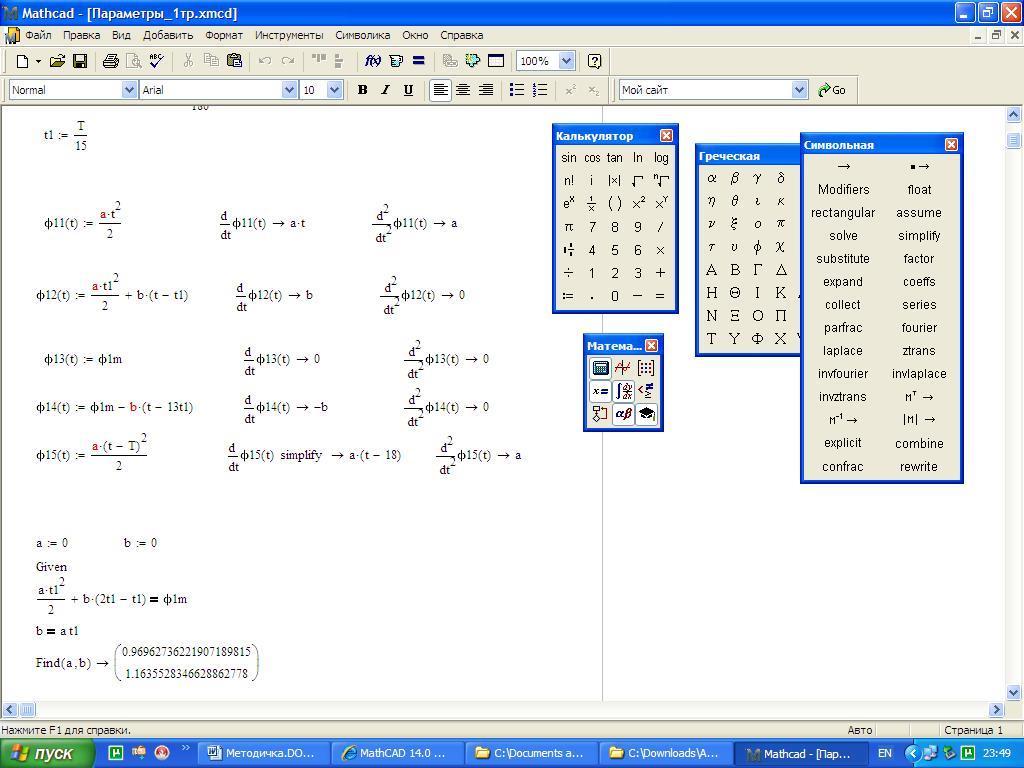
Task: Expand the Normal style dropdown
Action: 129,90
